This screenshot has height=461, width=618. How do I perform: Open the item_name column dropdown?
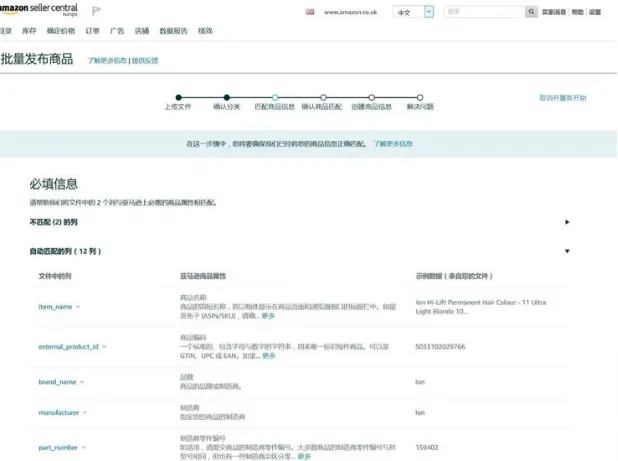pyautogui.click(x=59, y=307)
